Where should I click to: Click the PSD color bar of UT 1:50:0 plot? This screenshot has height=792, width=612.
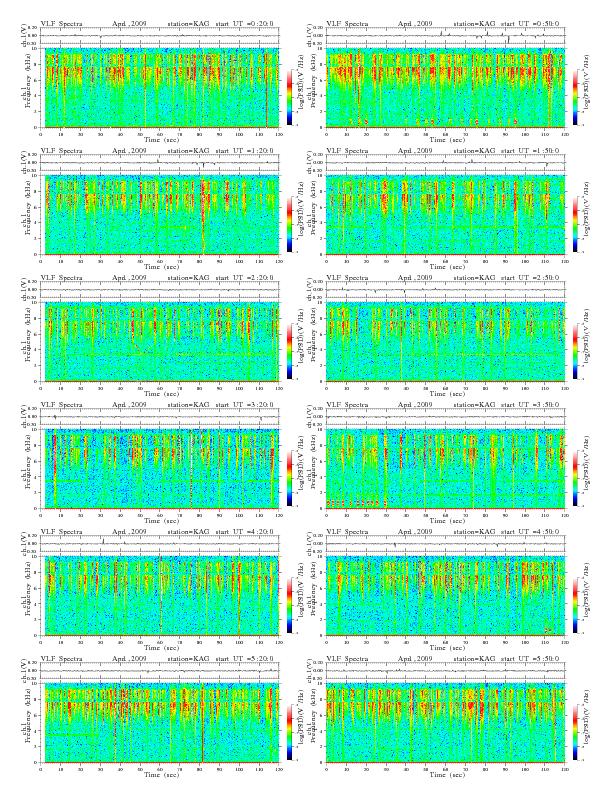[x=576, y=224]
